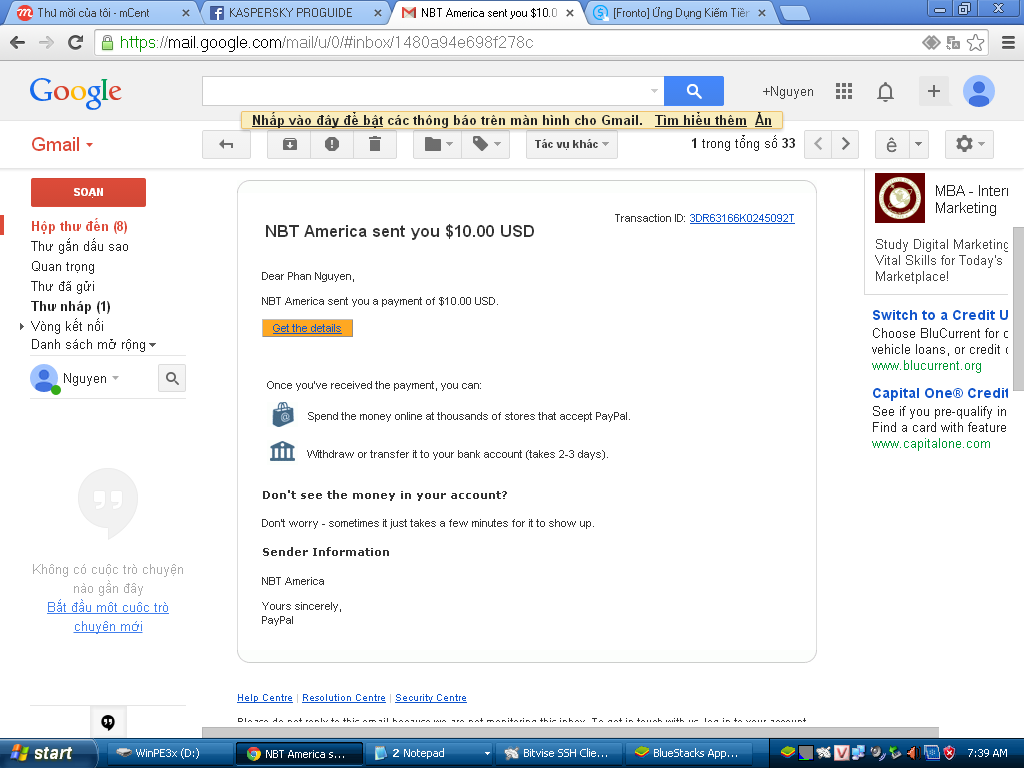Open the Security Centre link
This screenshot has width=1024, height=768.
pos(430,697)
